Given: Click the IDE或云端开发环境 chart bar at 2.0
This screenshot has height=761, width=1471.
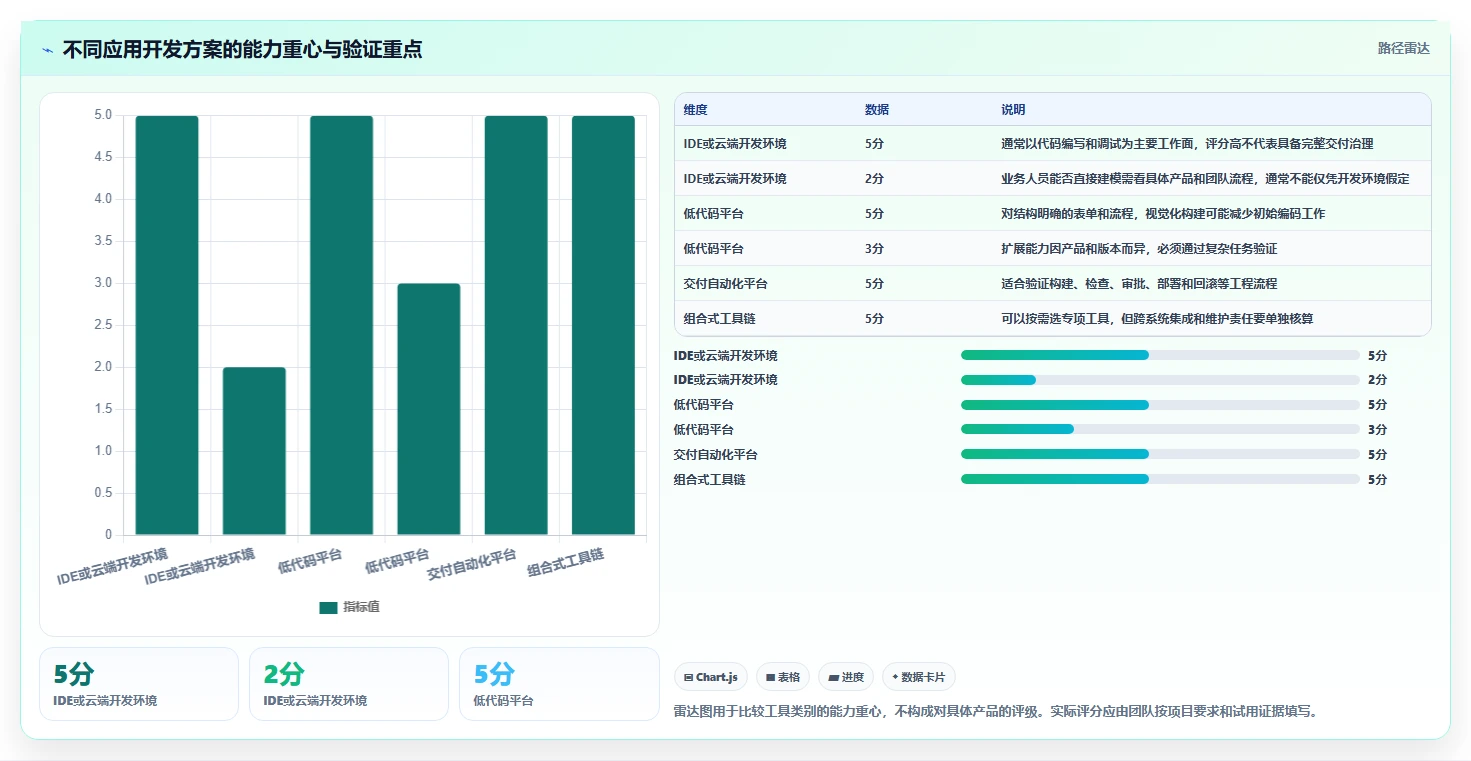Looking at the screenshot, I should 254,451.
